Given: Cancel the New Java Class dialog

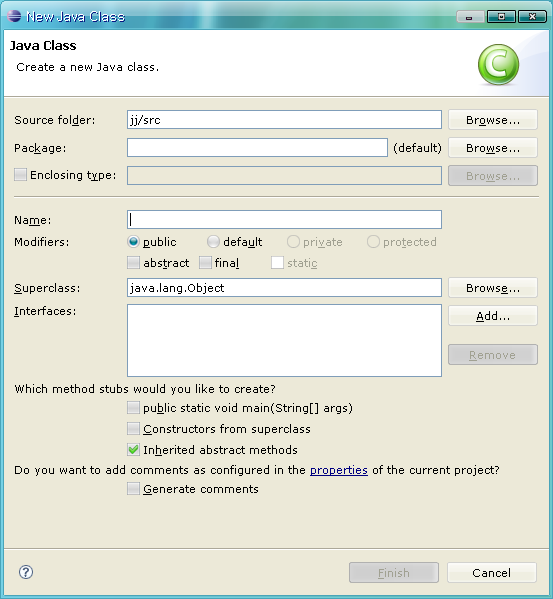Looking at the screenshot, I should (492, 573).
